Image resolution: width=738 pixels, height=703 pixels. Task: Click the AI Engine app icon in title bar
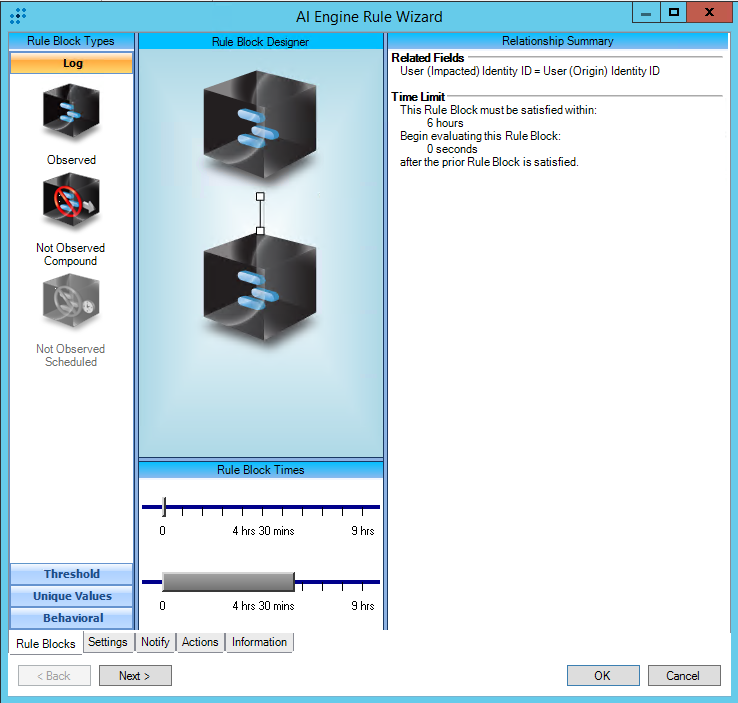coord(18,16)
